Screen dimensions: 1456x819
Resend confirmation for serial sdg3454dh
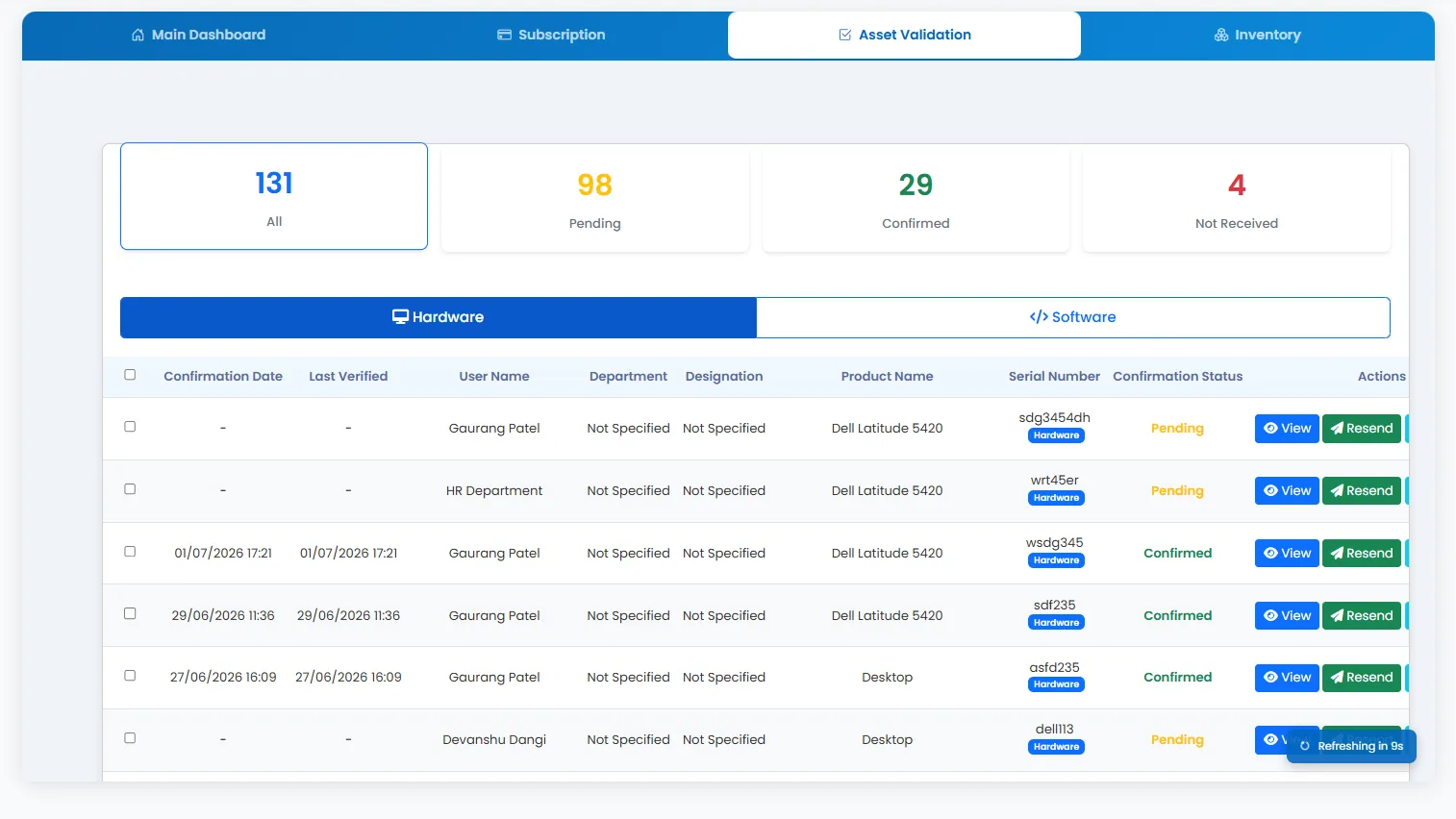click(x=1362, y=429)
